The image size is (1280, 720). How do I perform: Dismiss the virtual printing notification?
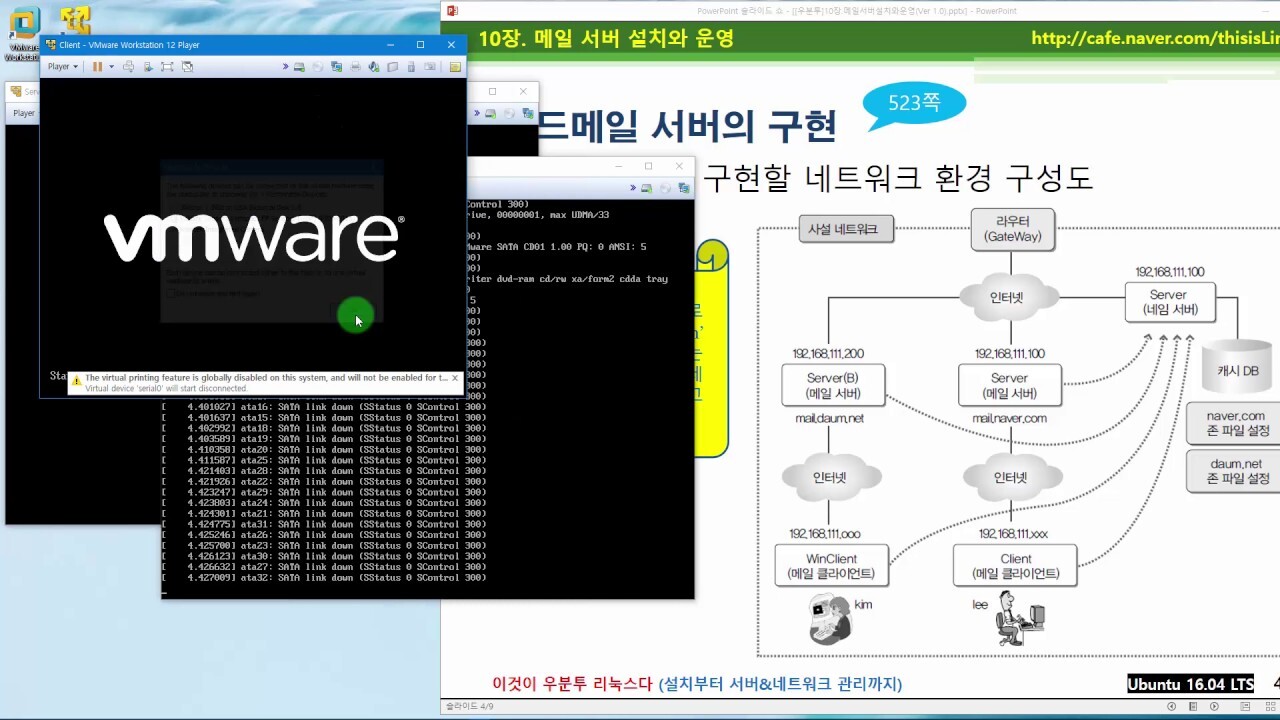click(455, 378)
